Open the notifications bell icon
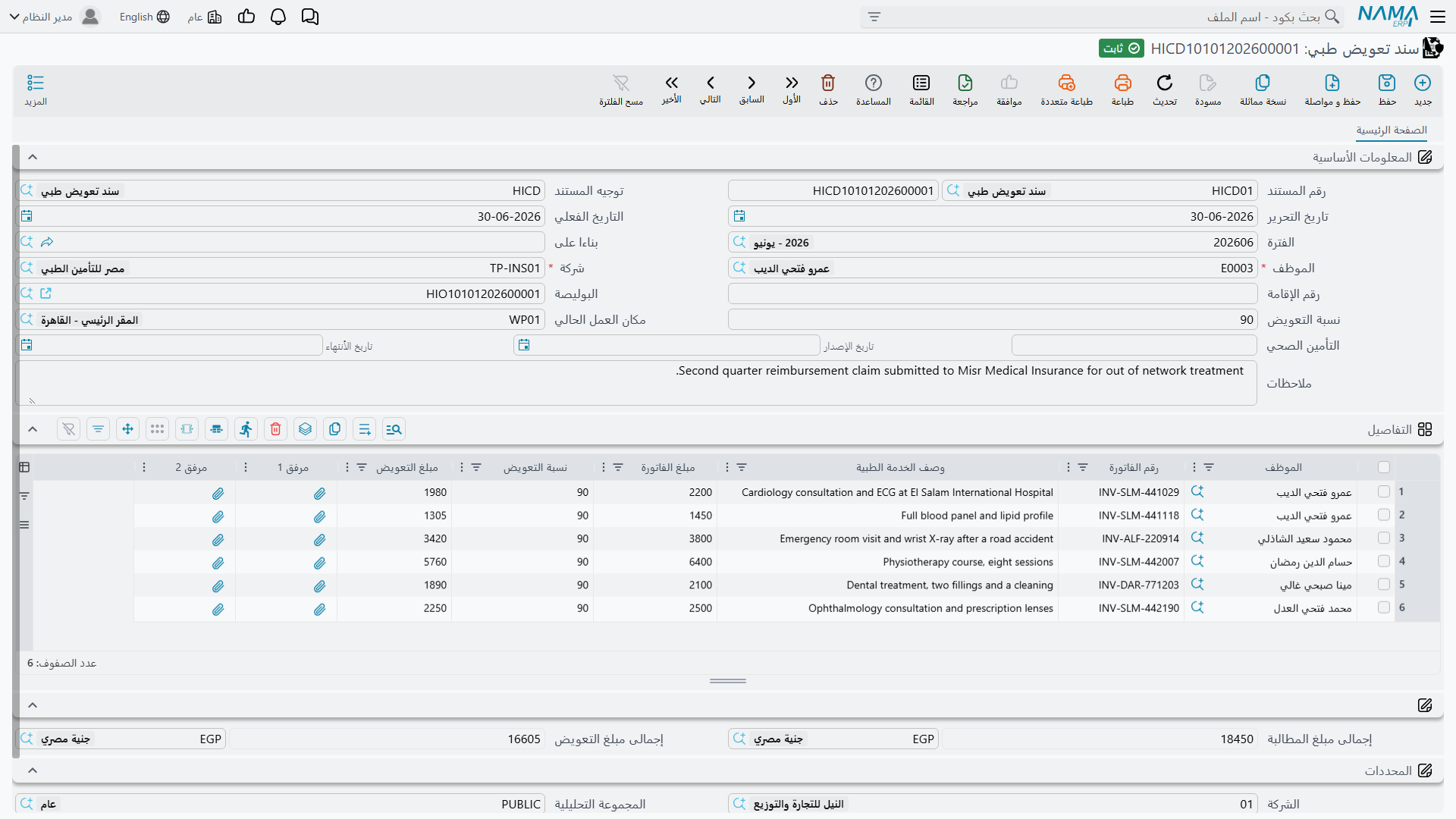The height and width of the screenshot is (819, 1456). coord(278,17)
